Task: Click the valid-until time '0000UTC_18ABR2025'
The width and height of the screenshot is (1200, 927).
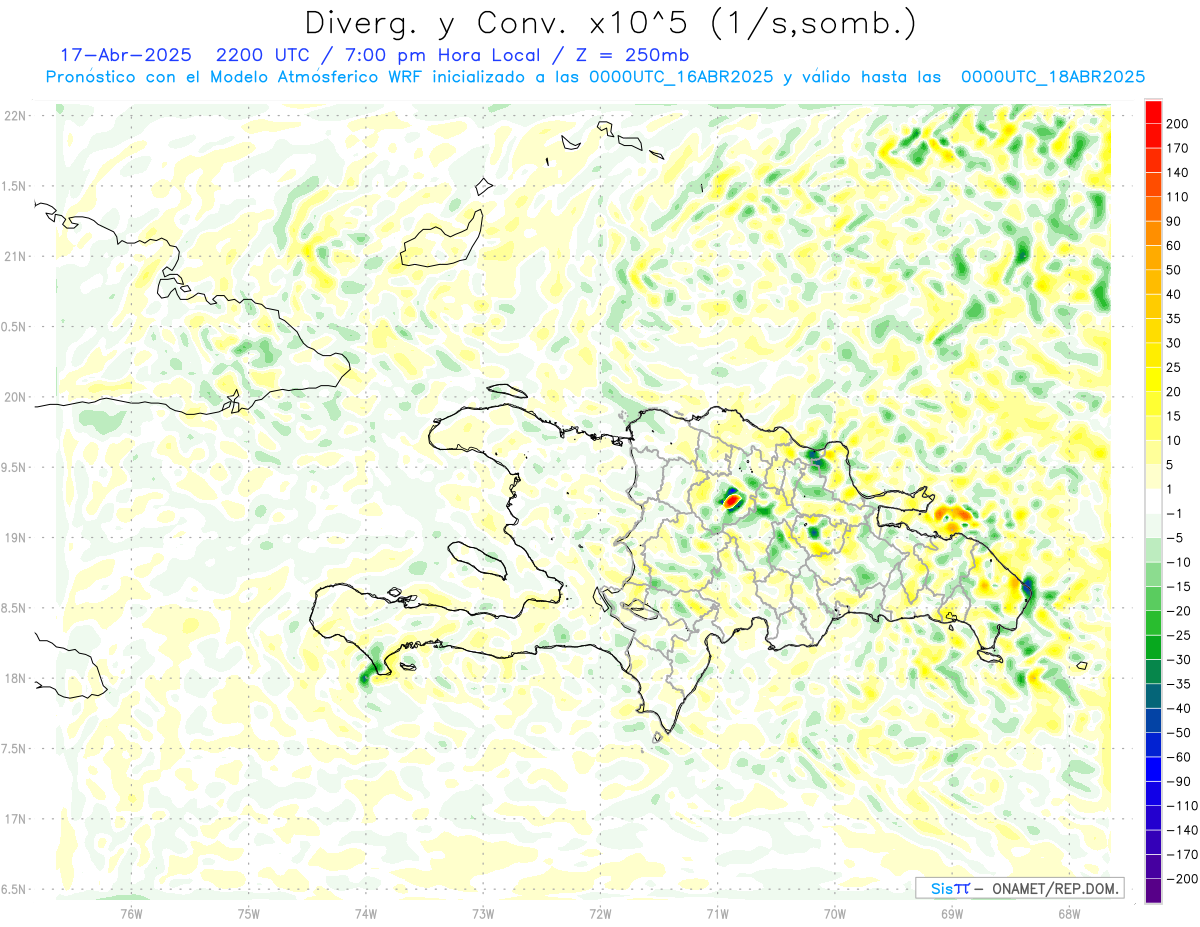Action: pyautogui.click(x=1053, y=77)
